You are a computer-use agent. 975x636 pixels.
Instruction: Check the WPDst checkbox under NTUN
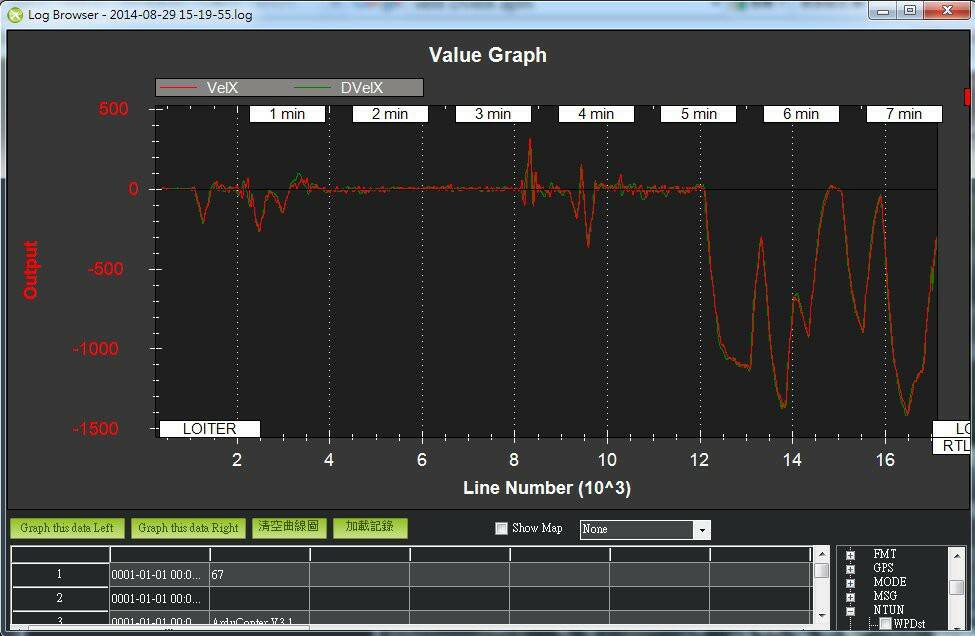click(885, 624)
